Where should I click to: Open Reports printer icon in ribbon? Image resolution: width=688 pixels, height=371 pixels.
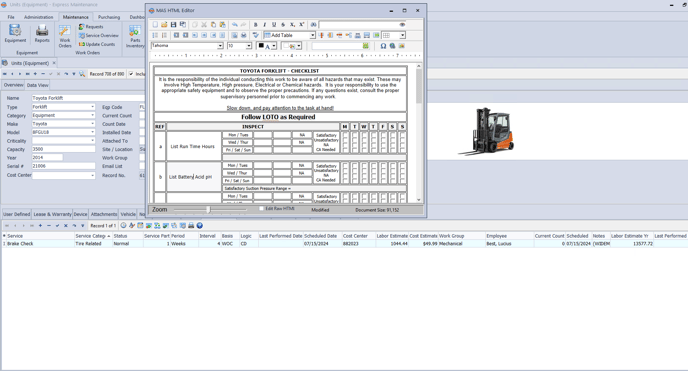(42, 34)
